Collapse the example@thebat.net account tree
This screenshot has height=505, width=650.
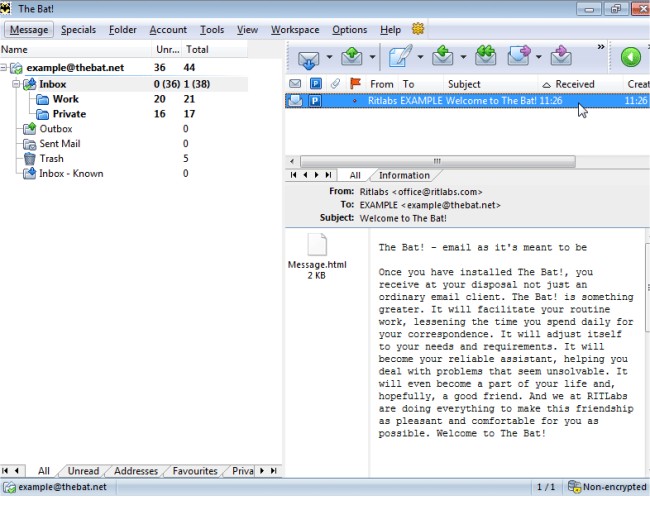coord(5,68)
